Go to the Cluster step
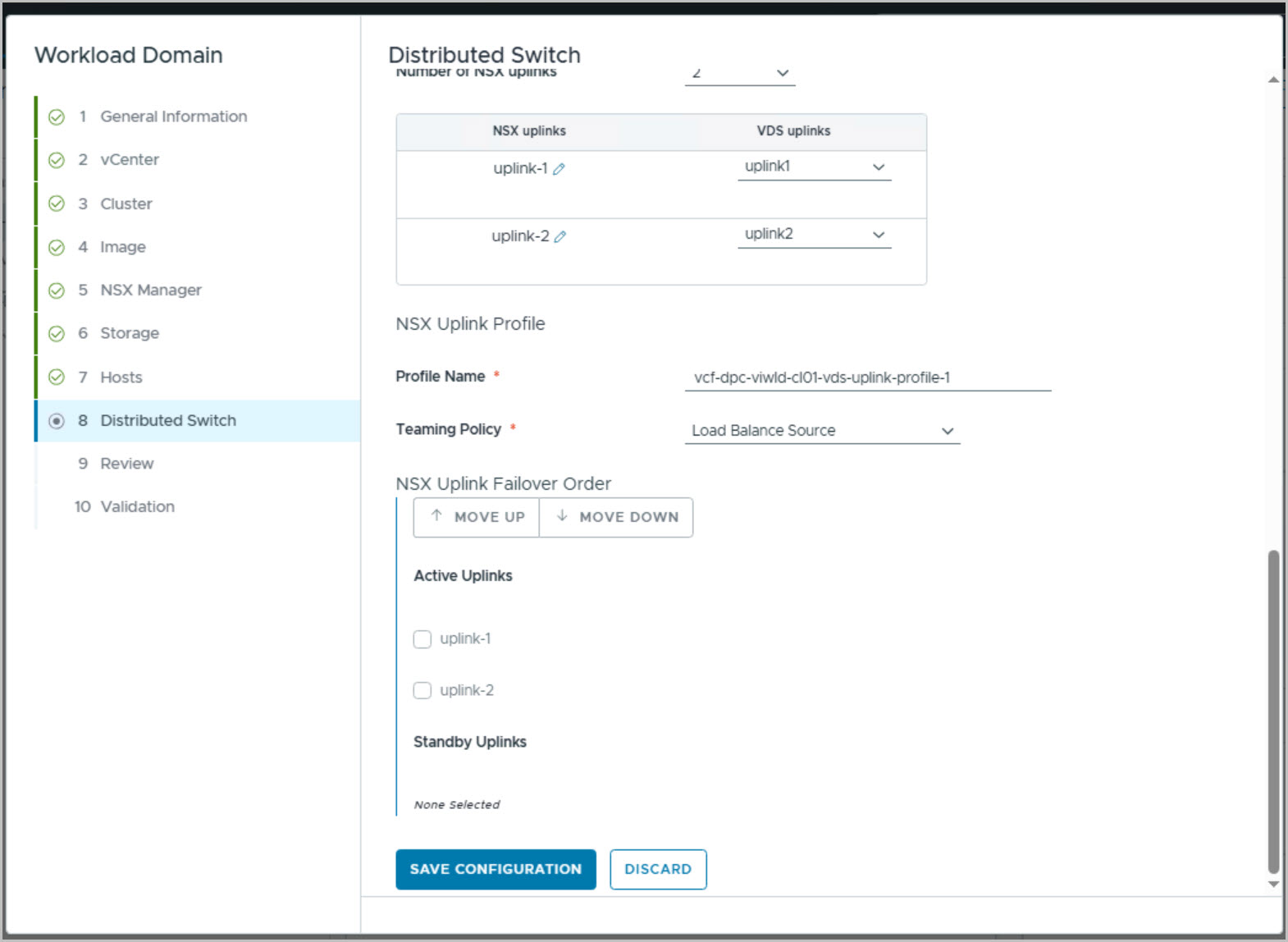This screenshot has height=942, width=1288. [x=126, y=203]
